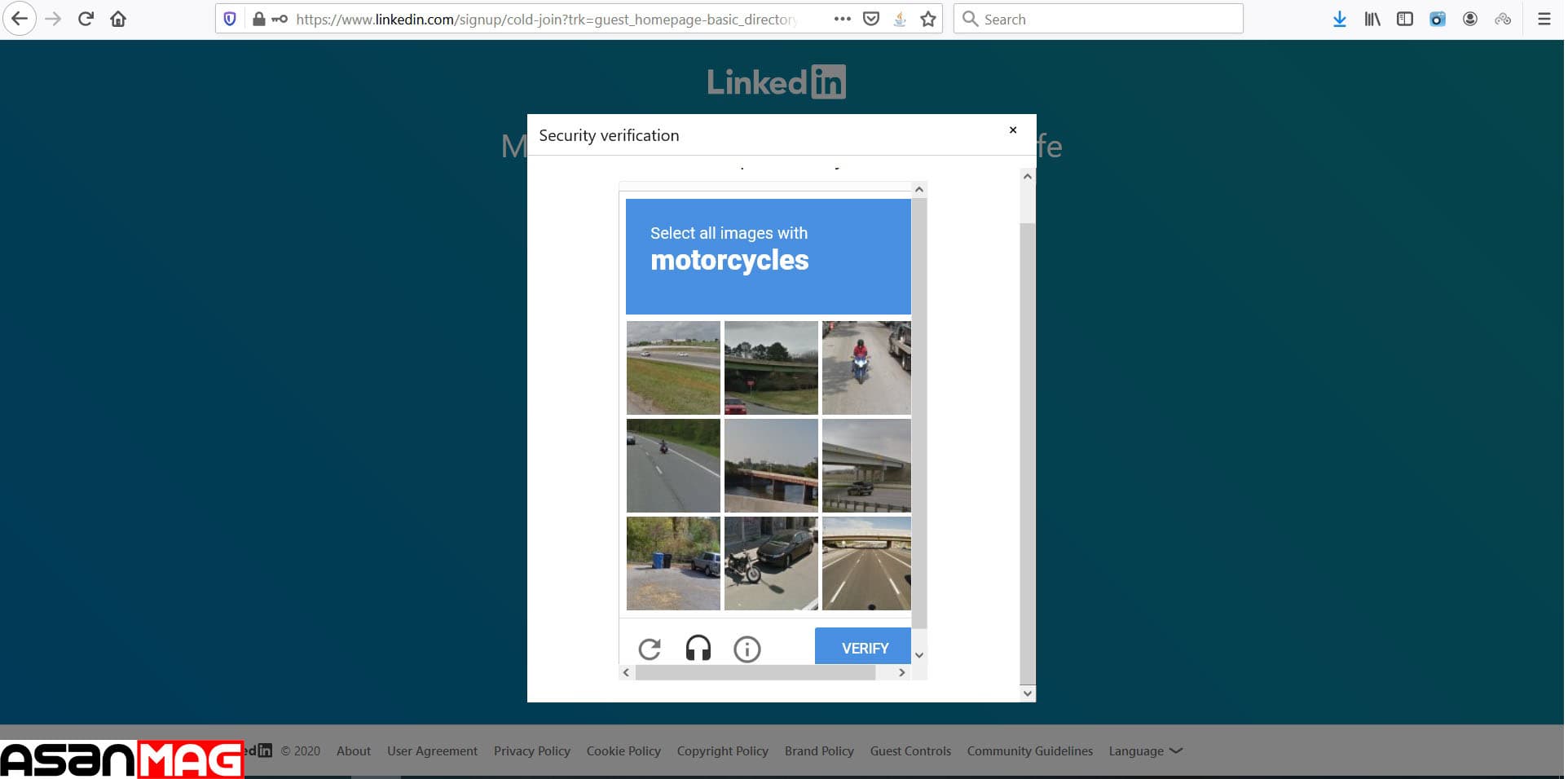Click the browser back arrow button

[20, 19]
